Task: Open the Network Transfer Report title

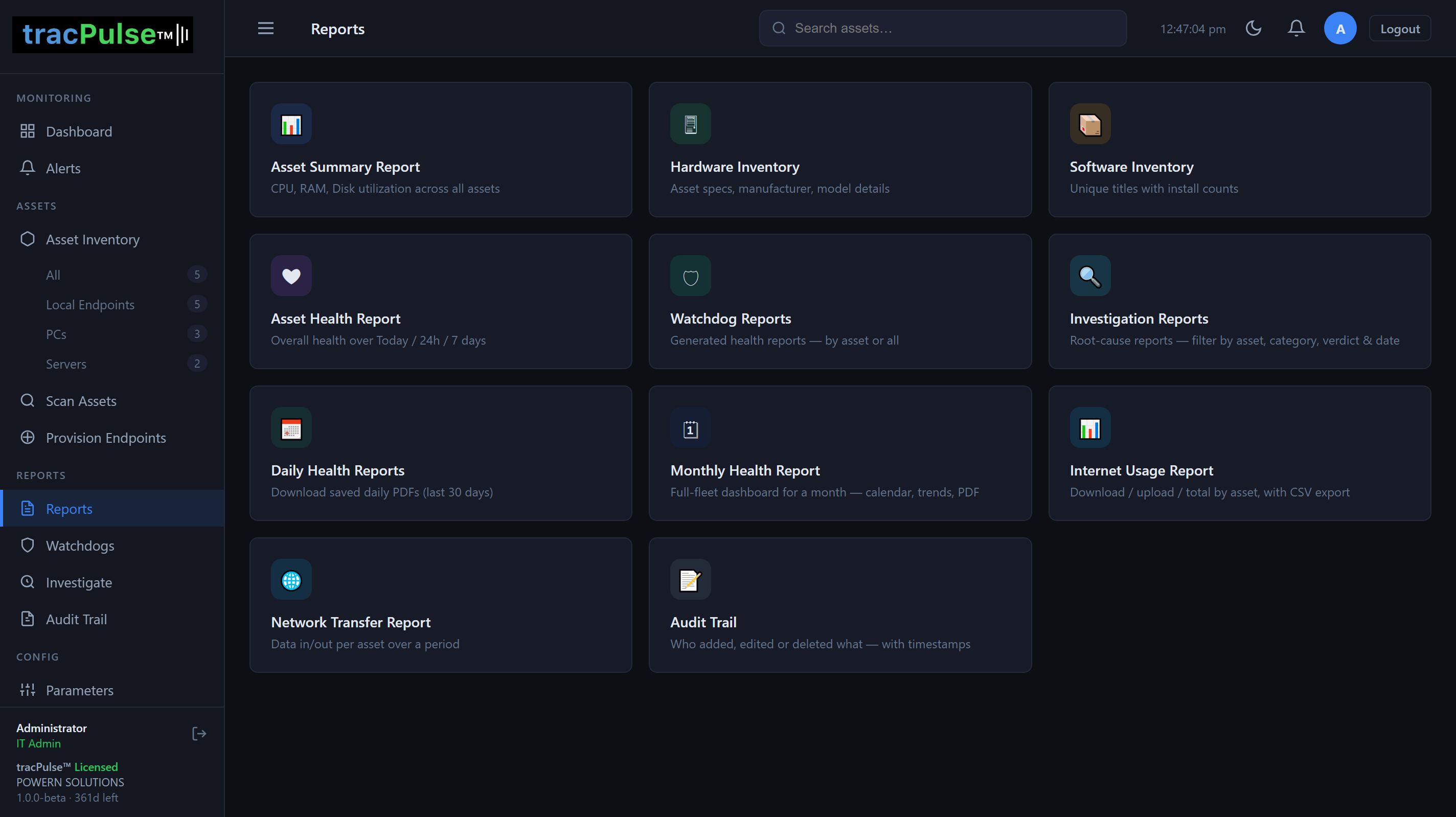Action: pyautogui.click(x=351, y=623)
